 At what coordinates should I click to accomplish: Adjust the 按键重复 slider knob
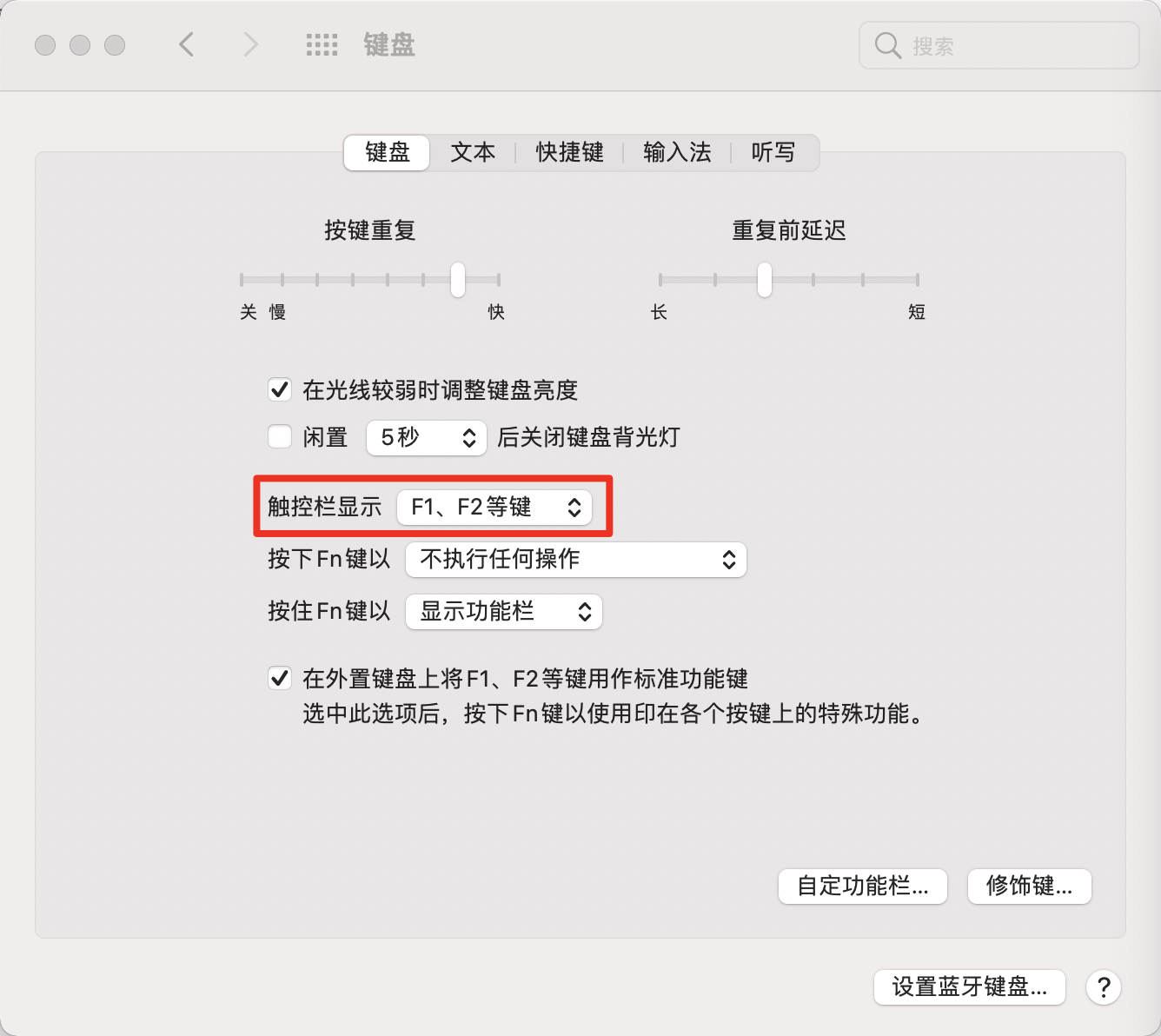tap(457, 280)
